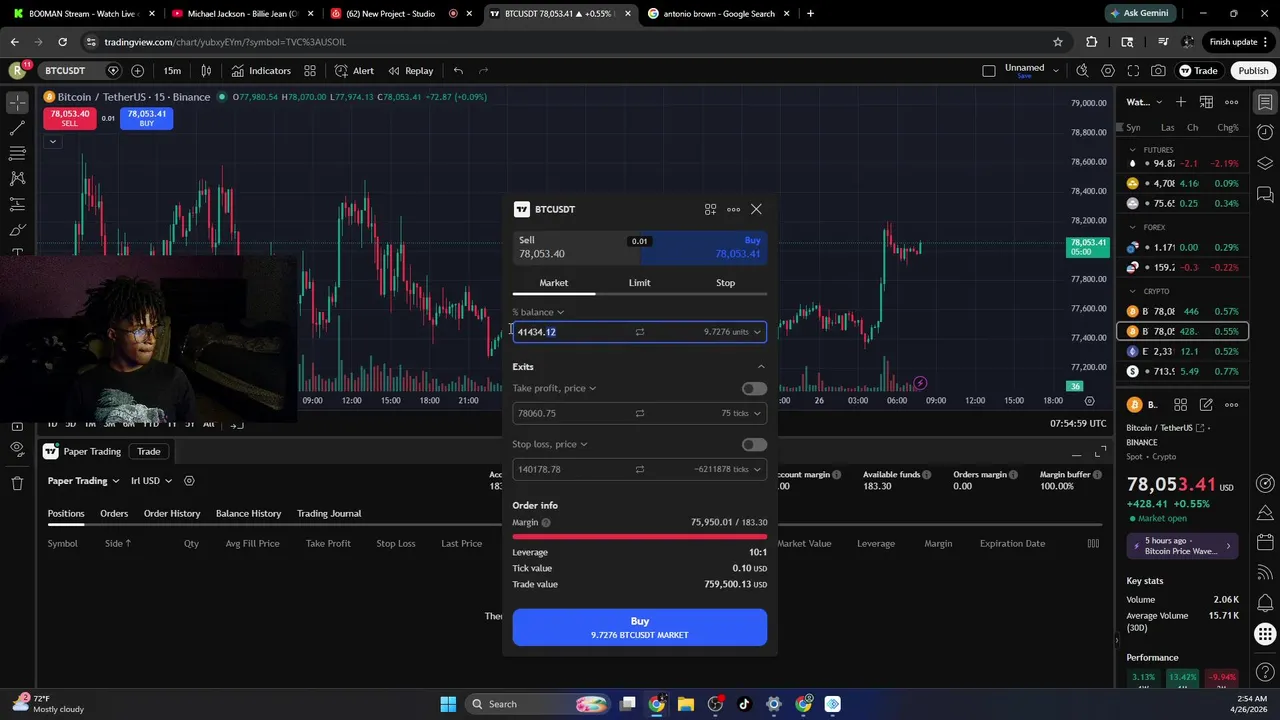Collapse the FUTURES watchlist group
The width and height of the screenshot is (1280, 720).
coord(1132,150)
